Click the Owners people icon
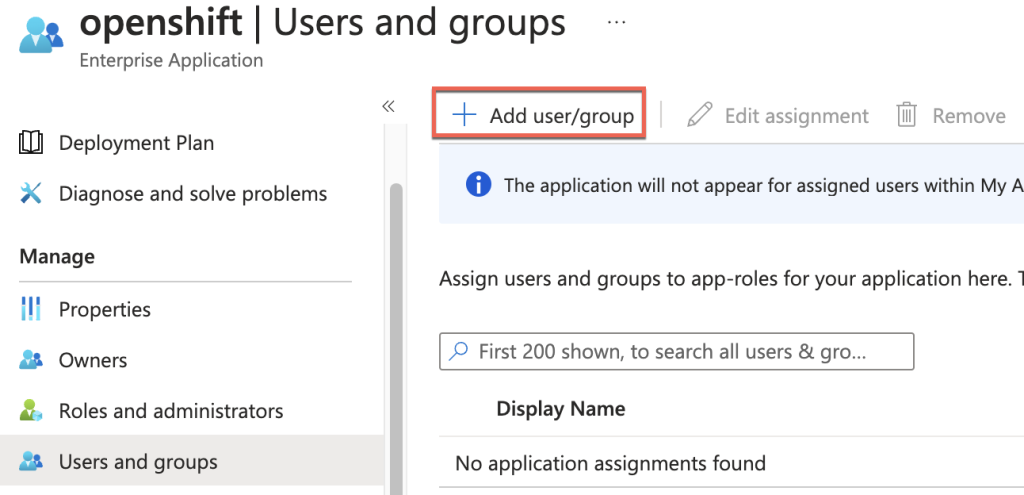 tap(31, 361)
